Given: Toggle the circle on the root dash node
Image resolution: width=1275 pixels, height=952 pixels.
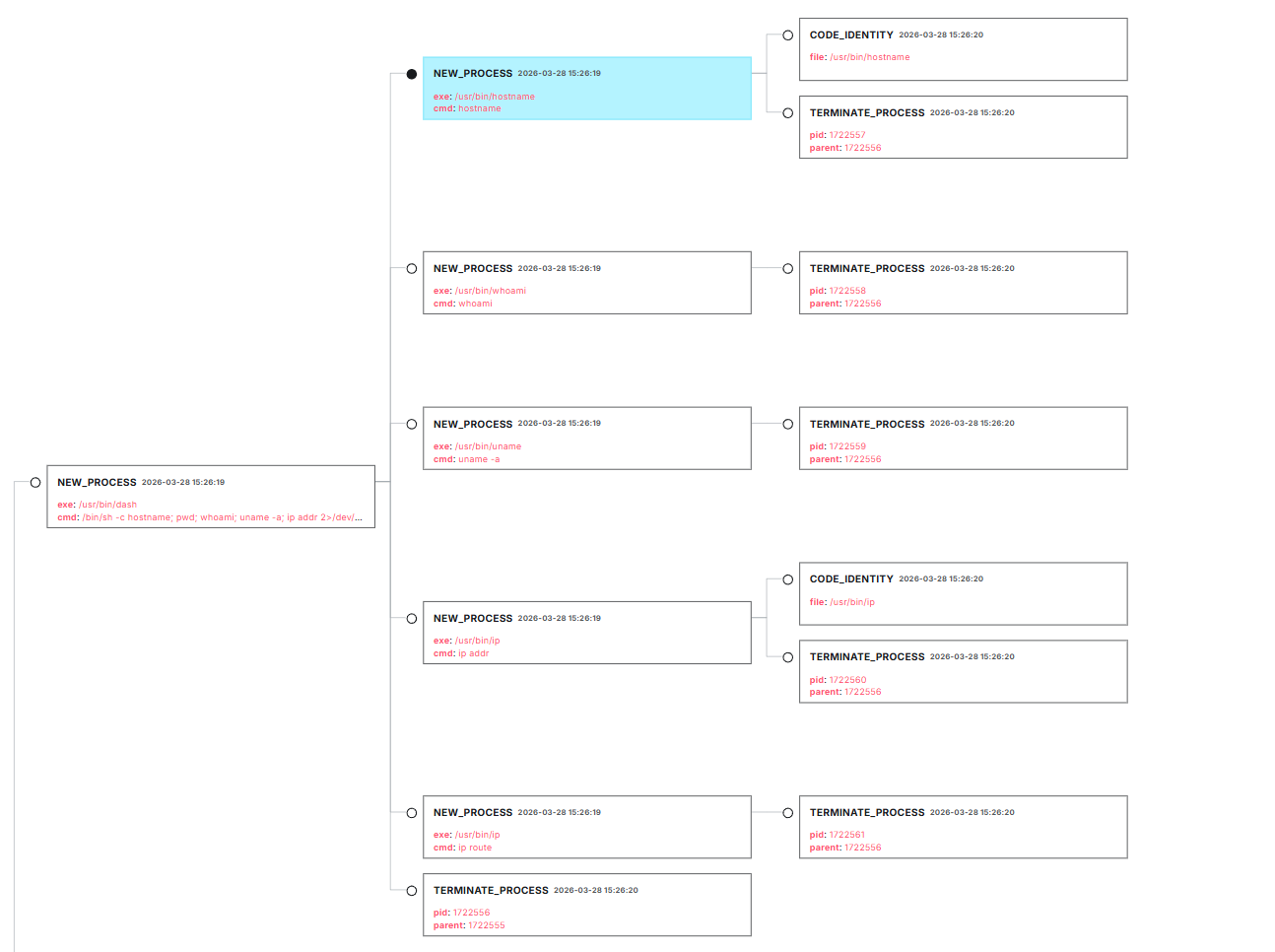Looking at the screenshot, I should [x=34, y=482].
